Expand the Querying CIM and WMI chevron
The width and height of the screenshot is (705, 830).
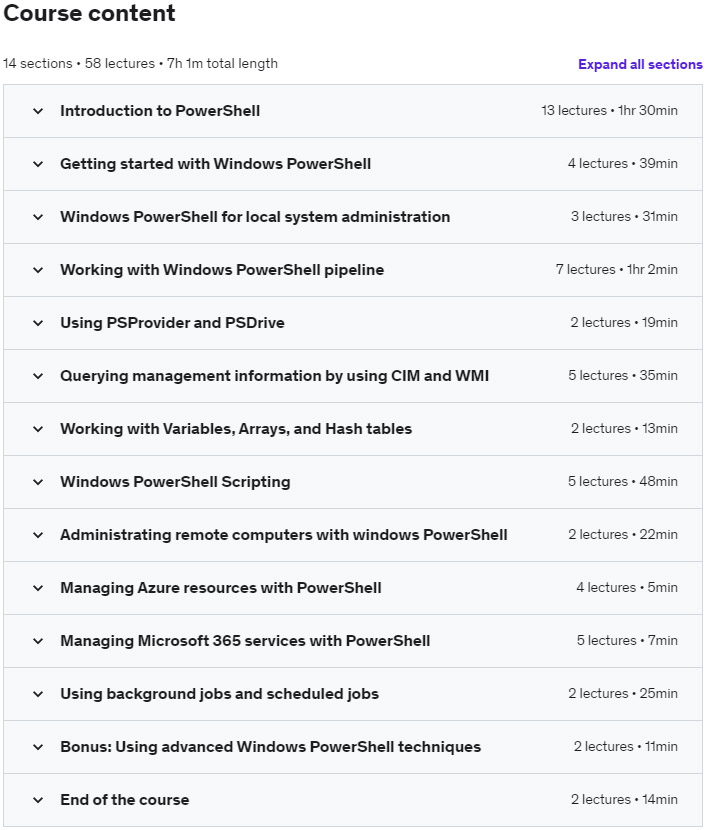click(38, 376)
